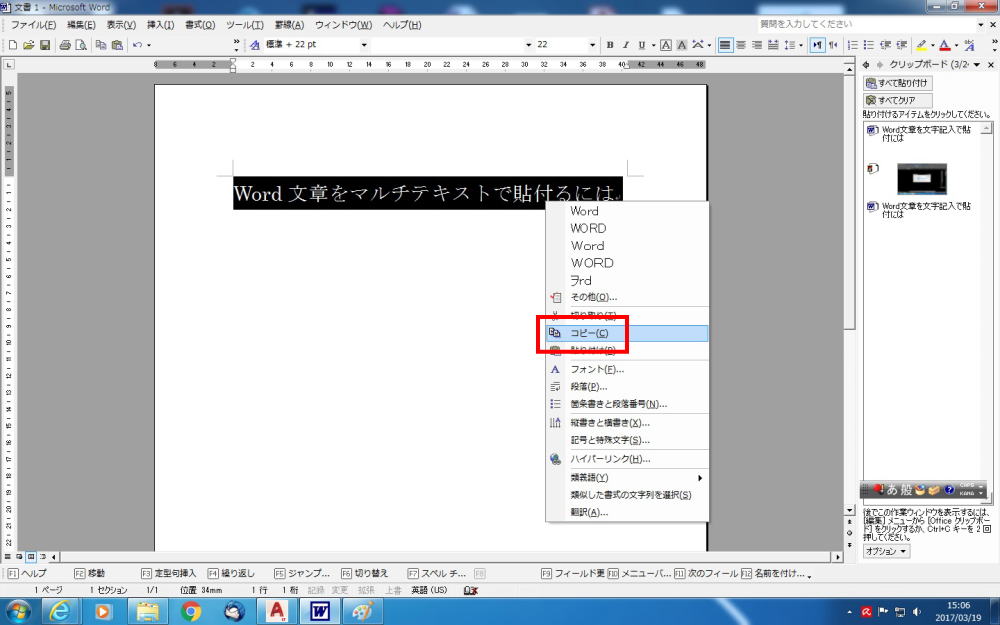Open the font size dropdown showing 22
1000x625 pixels.
pos(592,45)
